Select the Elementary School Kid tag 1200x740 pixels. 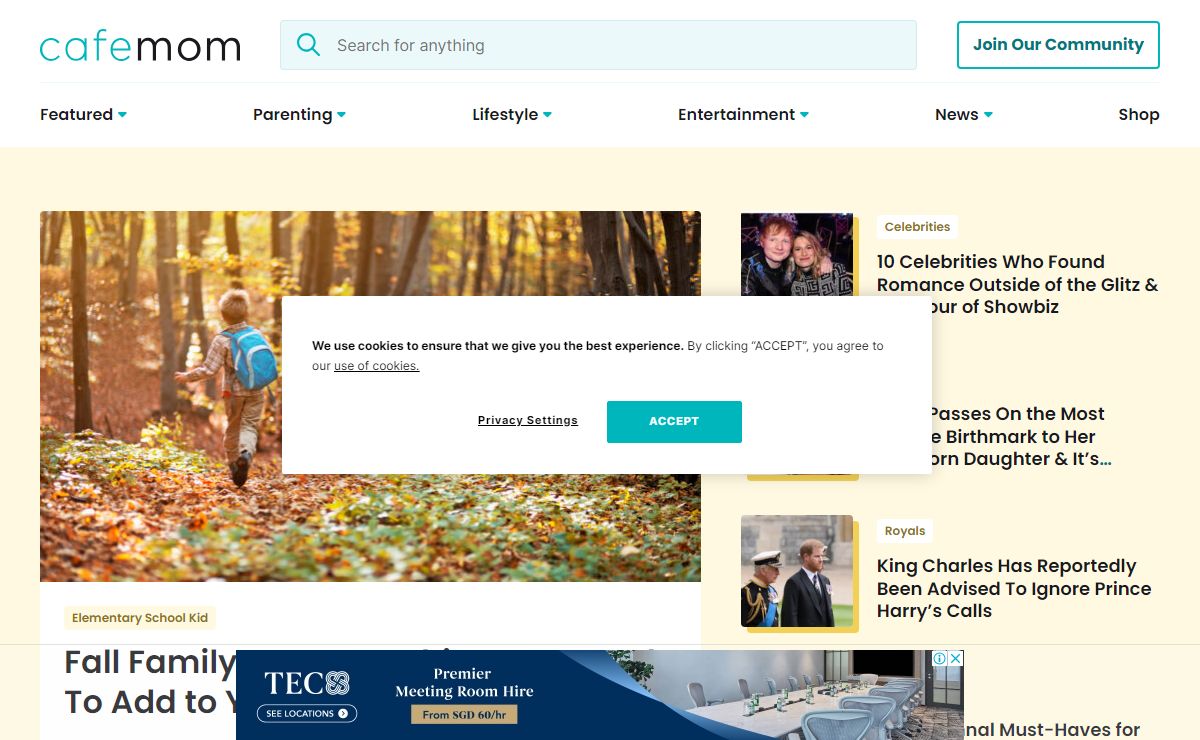tap(140, 618)
